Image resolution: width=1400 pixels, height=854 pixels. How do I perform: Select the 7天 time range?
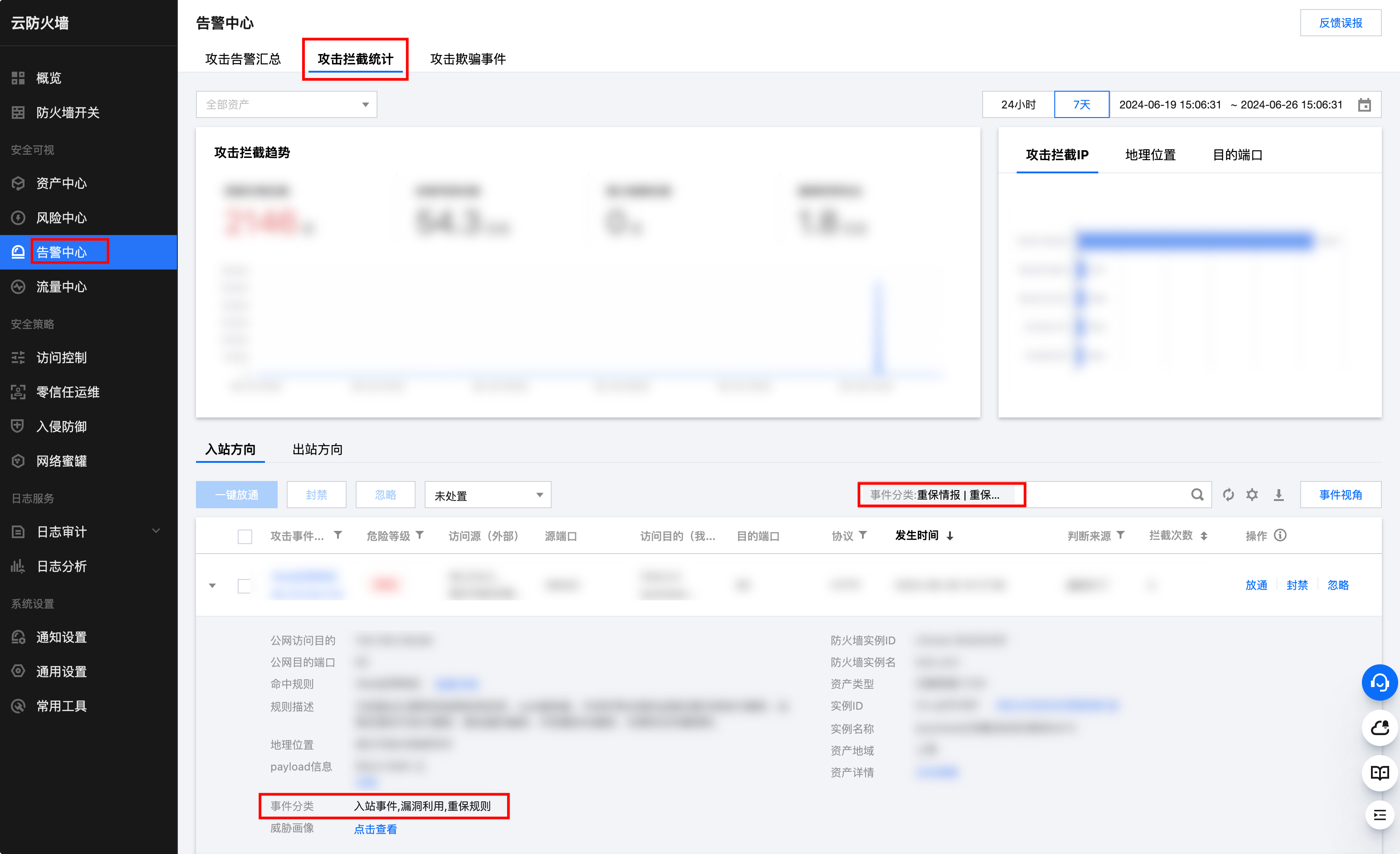click(1081, 104)
